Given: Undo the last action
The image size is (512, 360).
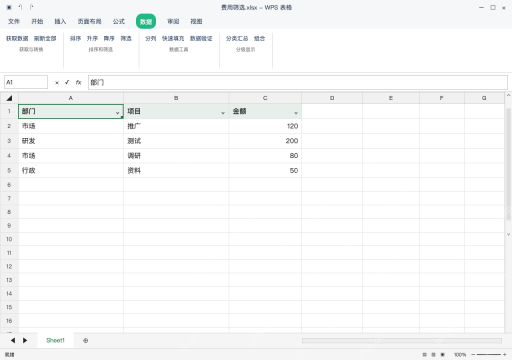Looking at the screenshot, I should pos(20,7).
